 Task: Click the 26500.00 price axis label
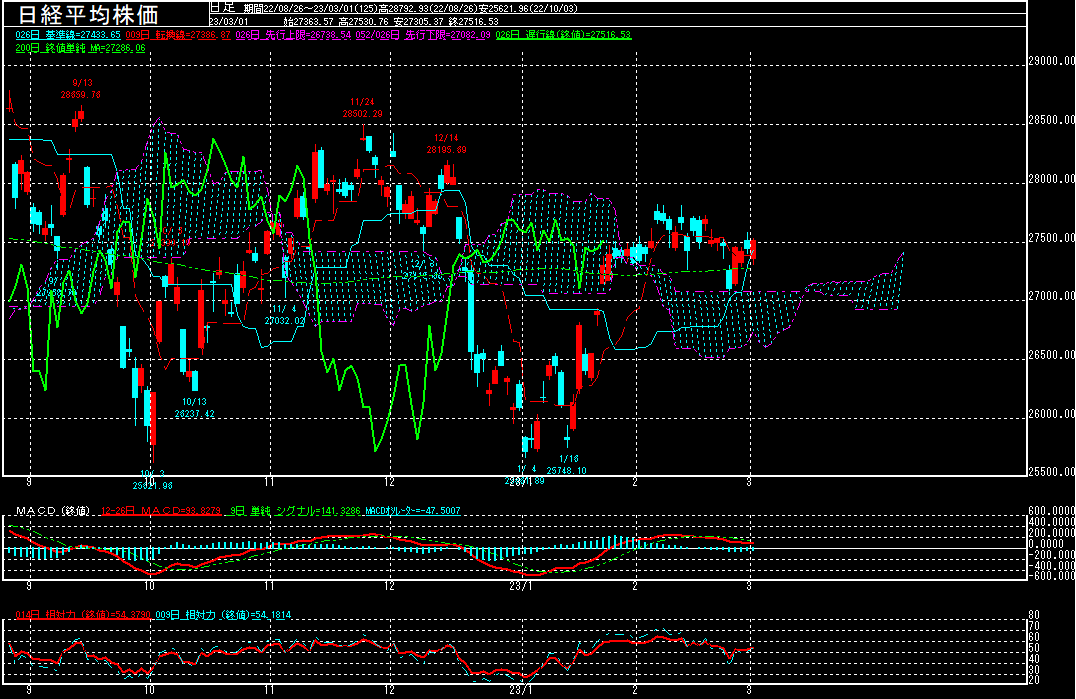[1051, 355]
